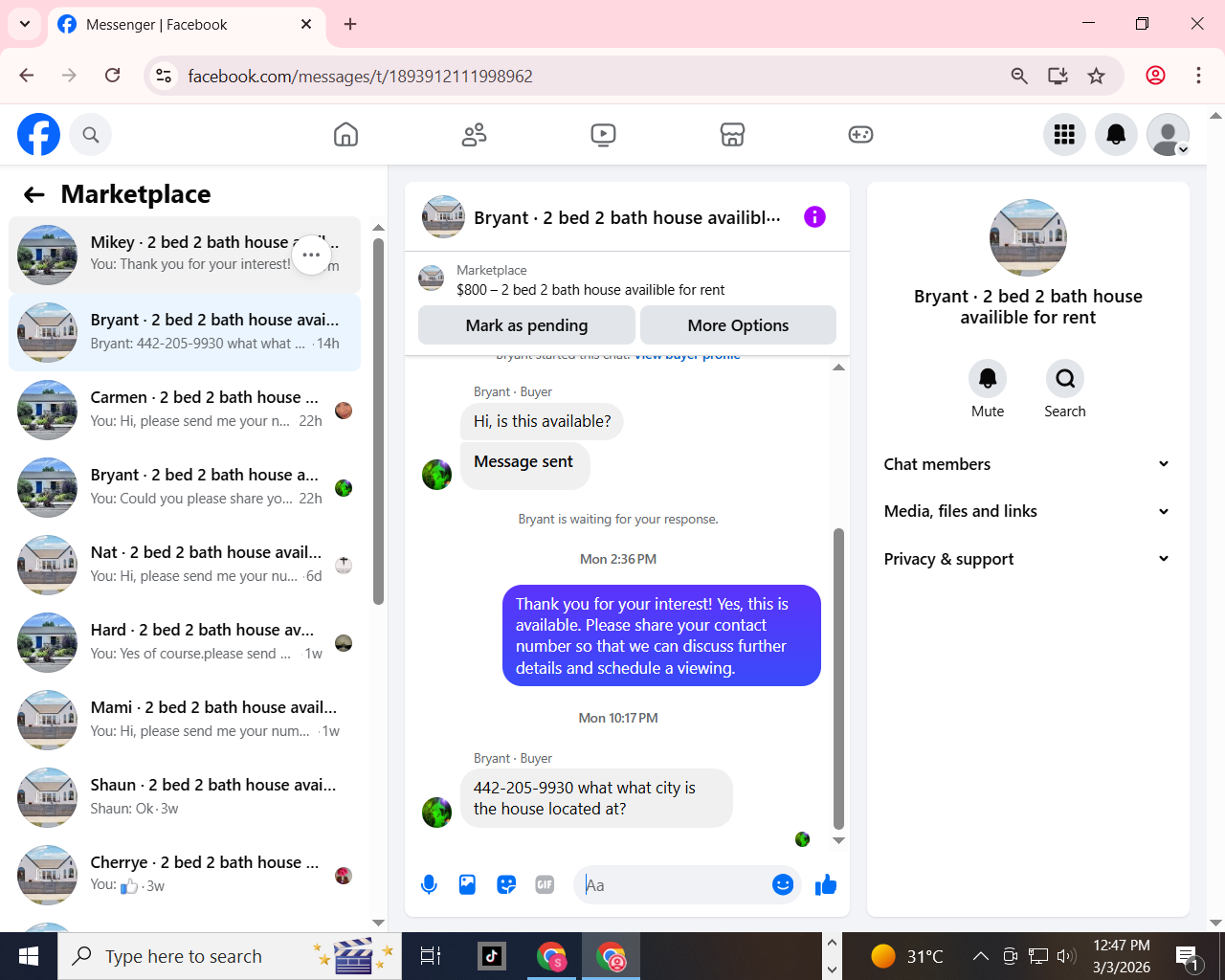The height and width of the screenshot is (980, 1225).
Task: Open the $800 Marketplace listing banner
Action: 627,280
